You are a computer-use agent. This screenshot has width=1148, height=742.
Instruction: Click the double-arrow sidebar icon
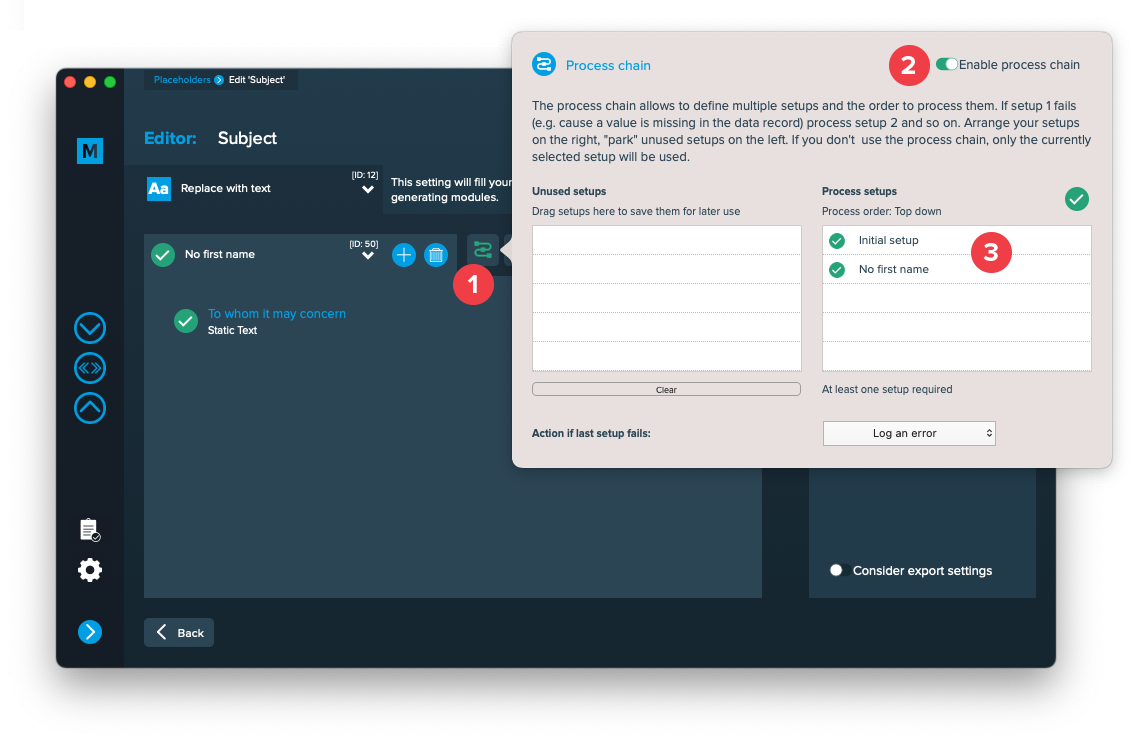click(90, 368)
